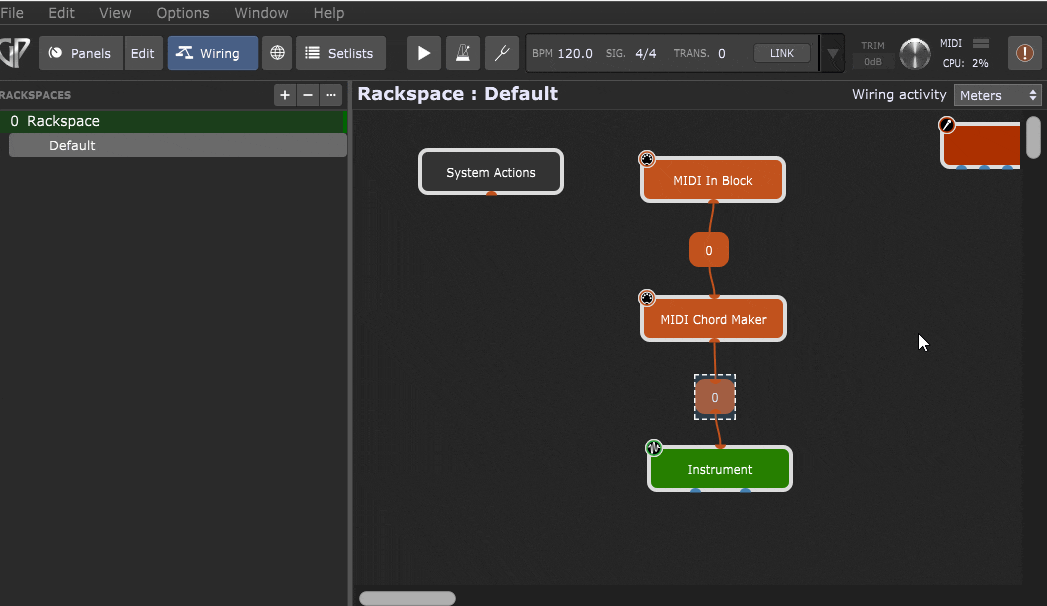Screen dimensions: 1047x606
Task: Click the transpose value 0
Action: click(x=722, y=53)
